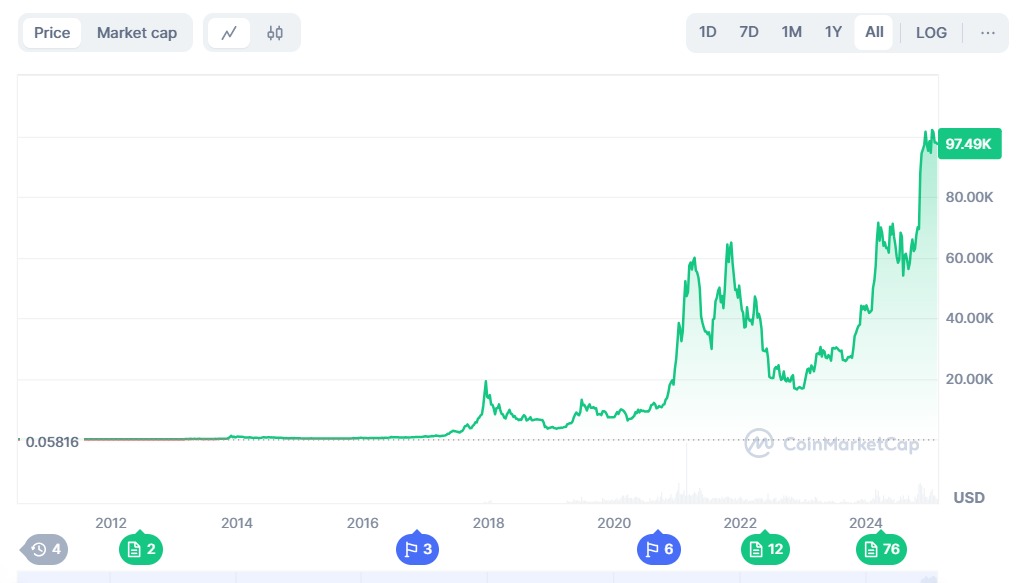Open the history marker labeled 4
The height and width of the screenshot is (583, 1027).
[45, 549]
